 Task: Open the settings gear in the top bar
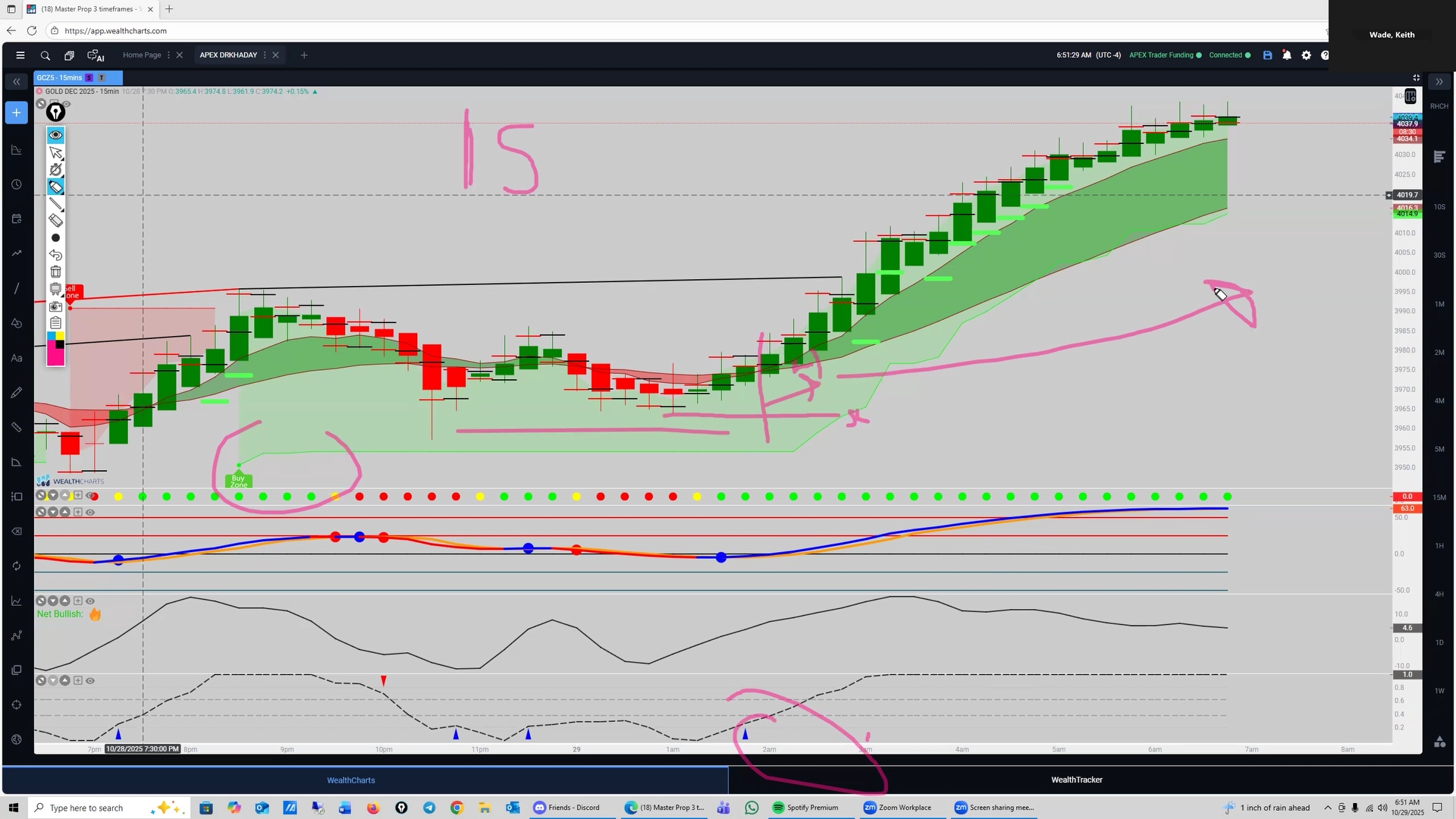[x=1306, y=55]
